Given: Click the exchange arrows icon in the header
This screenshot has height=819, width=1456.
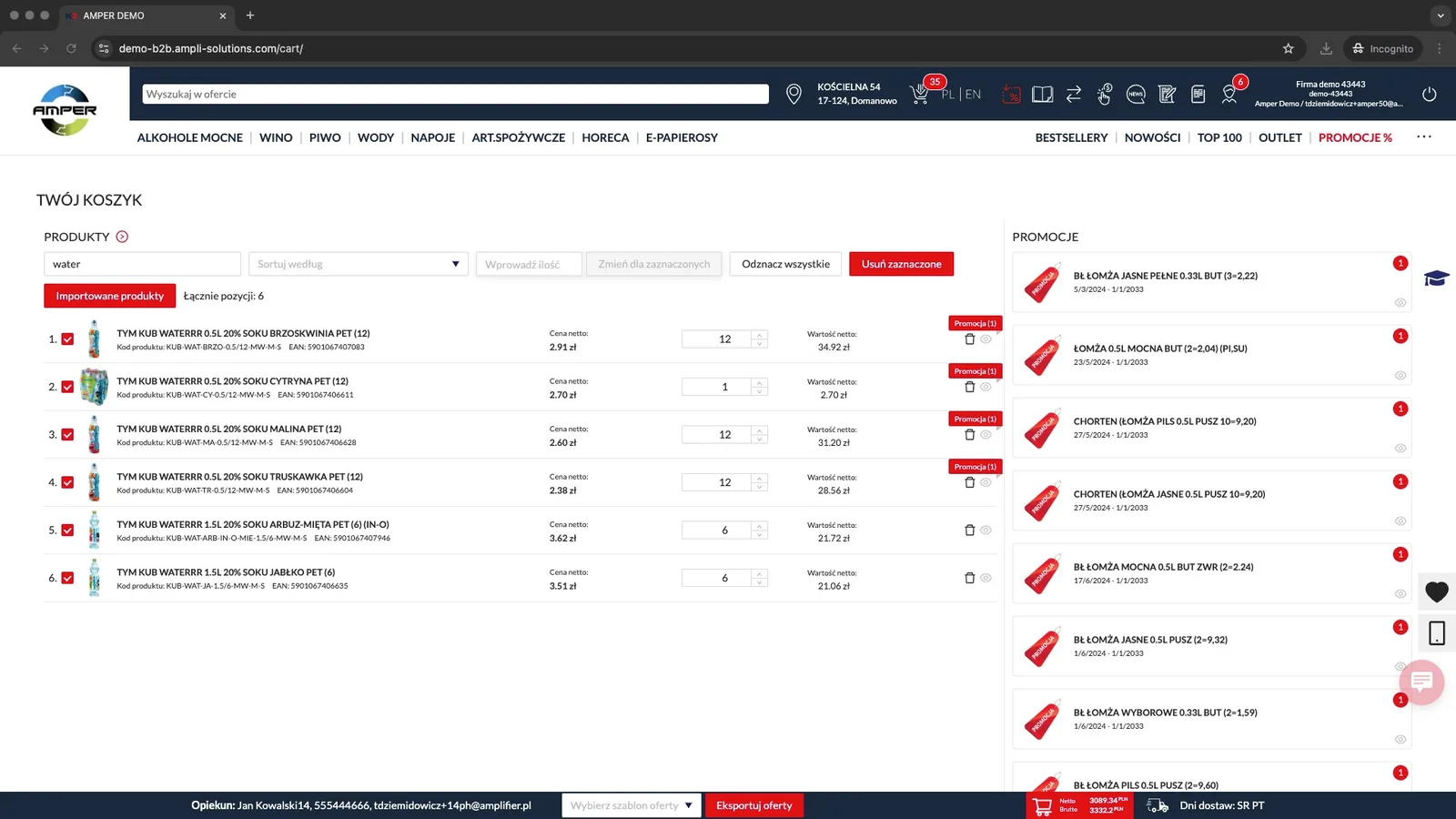Looking at the screenshot, I should point(1074,94).
